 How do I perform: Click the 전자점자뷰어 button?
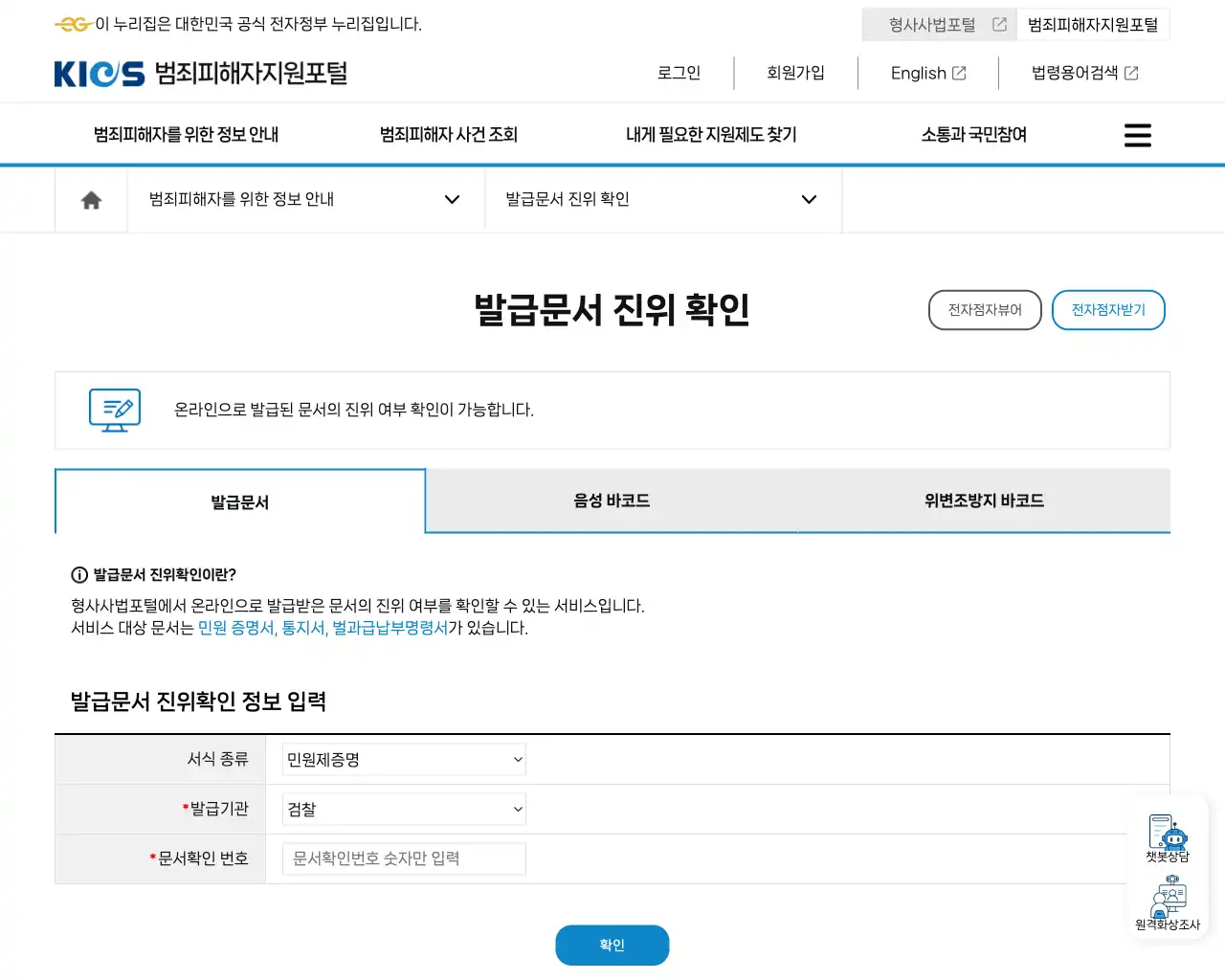(x=985, y=310)
